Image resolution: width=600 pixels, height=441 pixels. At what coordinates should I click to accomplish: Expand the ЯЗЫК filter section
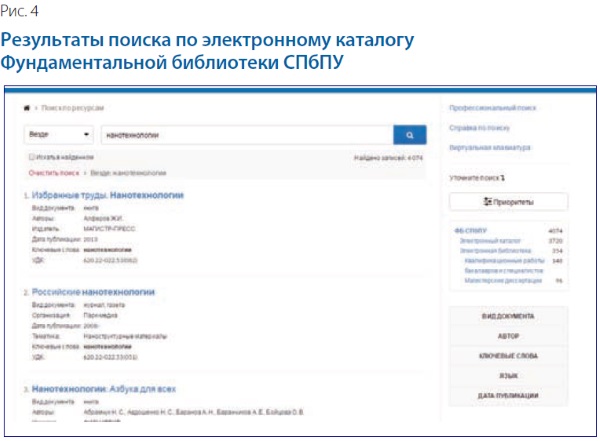508,376
